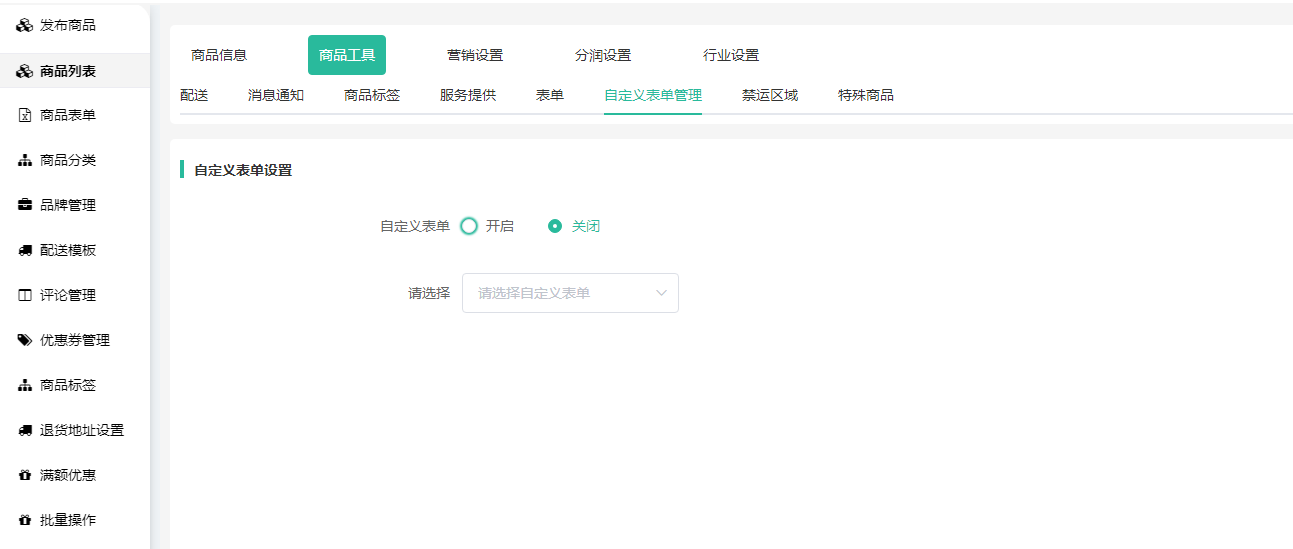Click the 商品分类 hierarchy icon
This screenshot has height=549, width=1293.
click(x=25, y=161)
